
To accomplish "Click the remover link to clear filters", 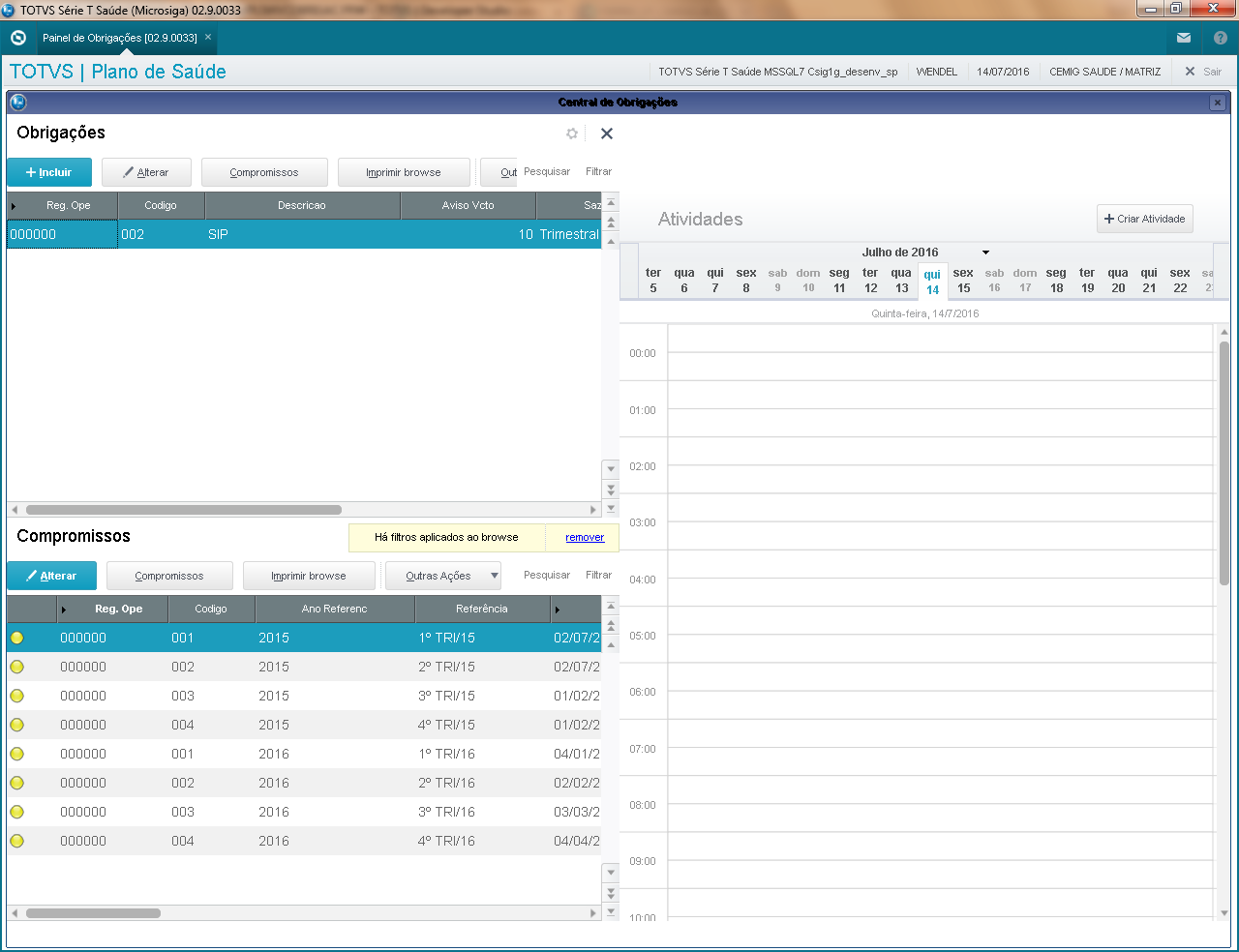I will click(585, 537).
